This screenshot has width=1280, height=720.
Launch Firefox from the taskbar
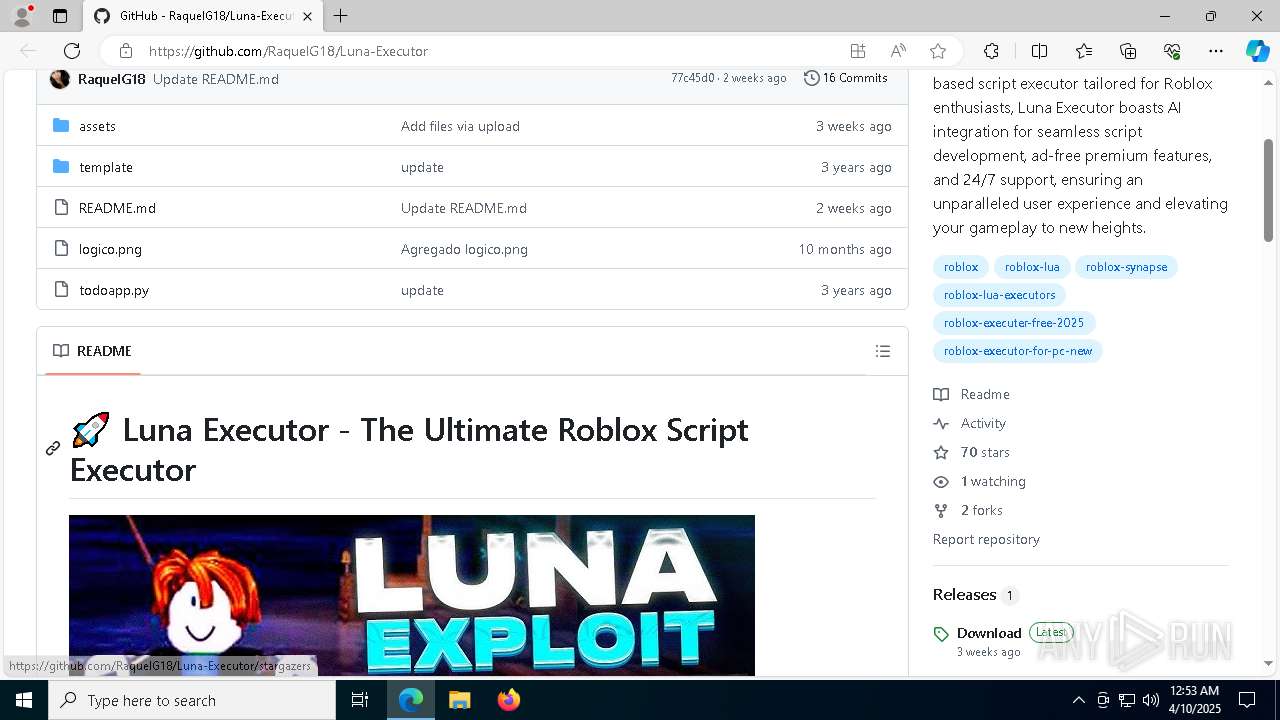[x=509, y=700]
